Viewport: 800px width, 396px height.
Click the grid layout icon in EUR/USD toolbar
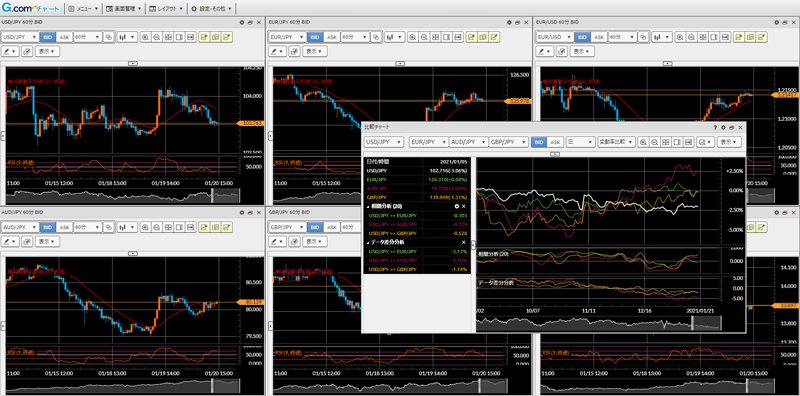(703, 37)
